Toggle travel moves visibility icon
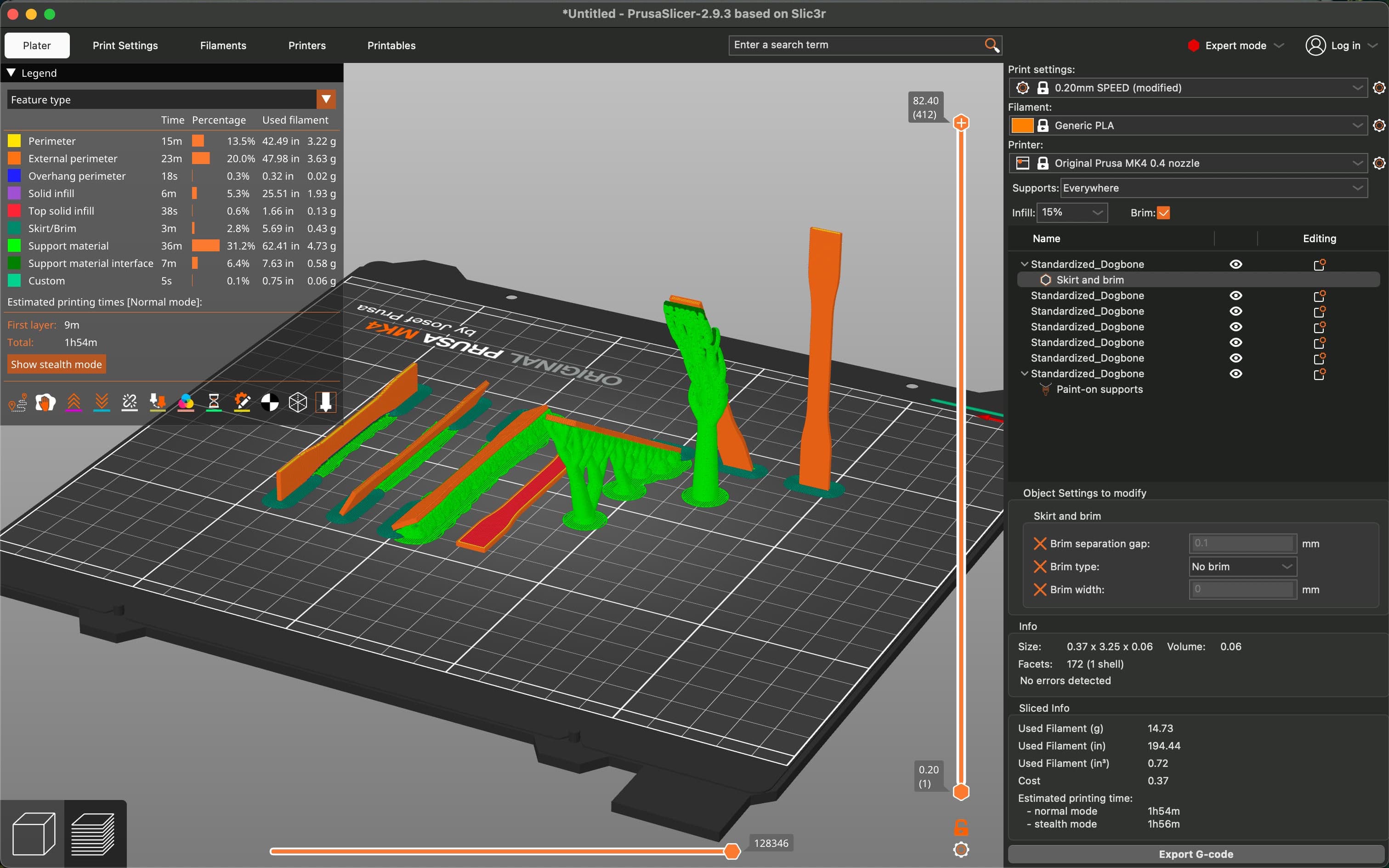The image size is (1389, 868). click(17, 403)
